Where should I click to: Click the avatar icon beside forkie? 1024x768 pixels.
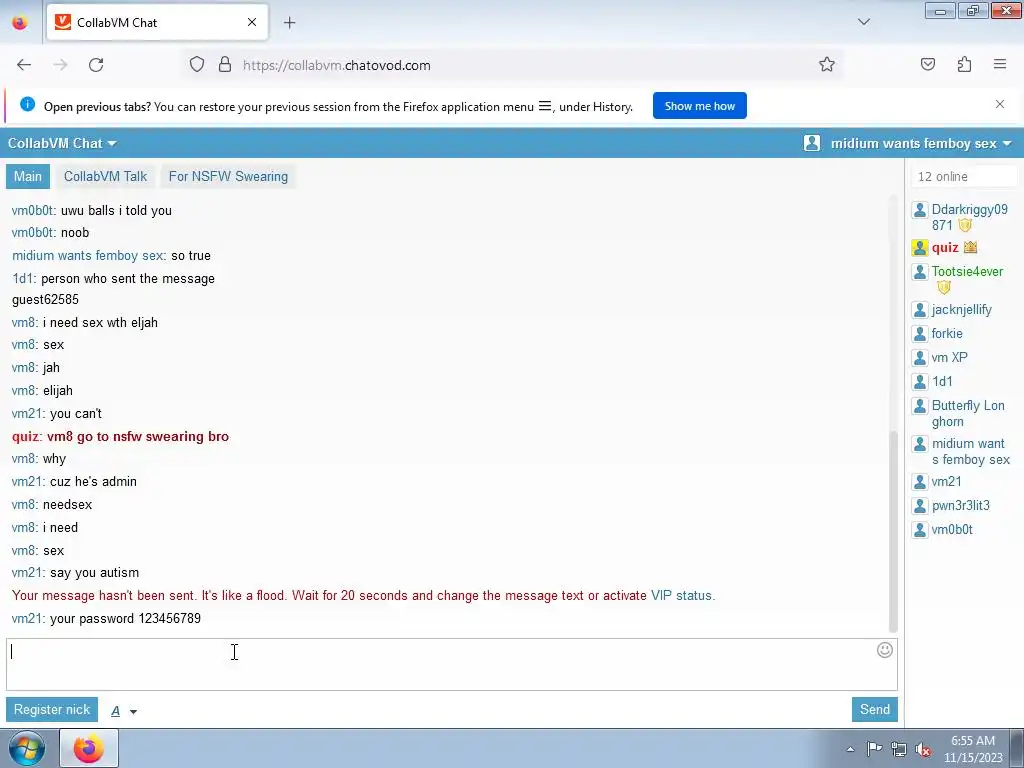pyautogui.click(x=920, y=334)
